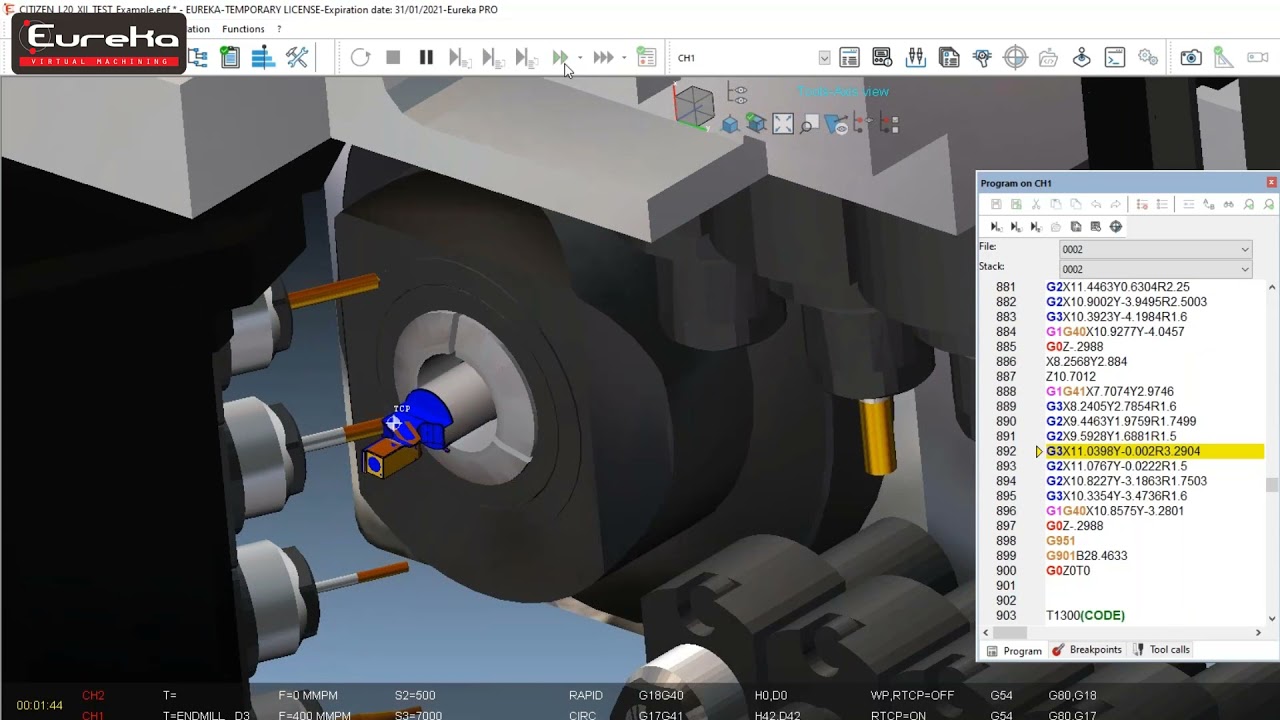
Task: Switch to the Breakpoints tab
Action: click(x=1086, y=650)
